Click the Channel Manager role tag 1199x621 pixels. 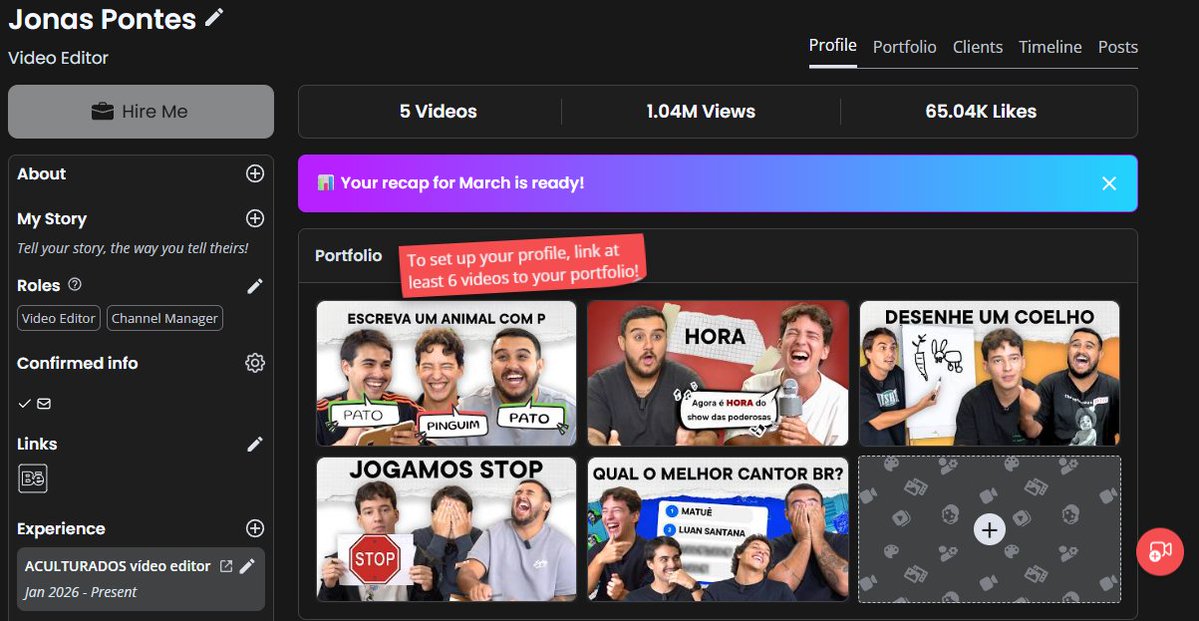(x=165, y=318)
